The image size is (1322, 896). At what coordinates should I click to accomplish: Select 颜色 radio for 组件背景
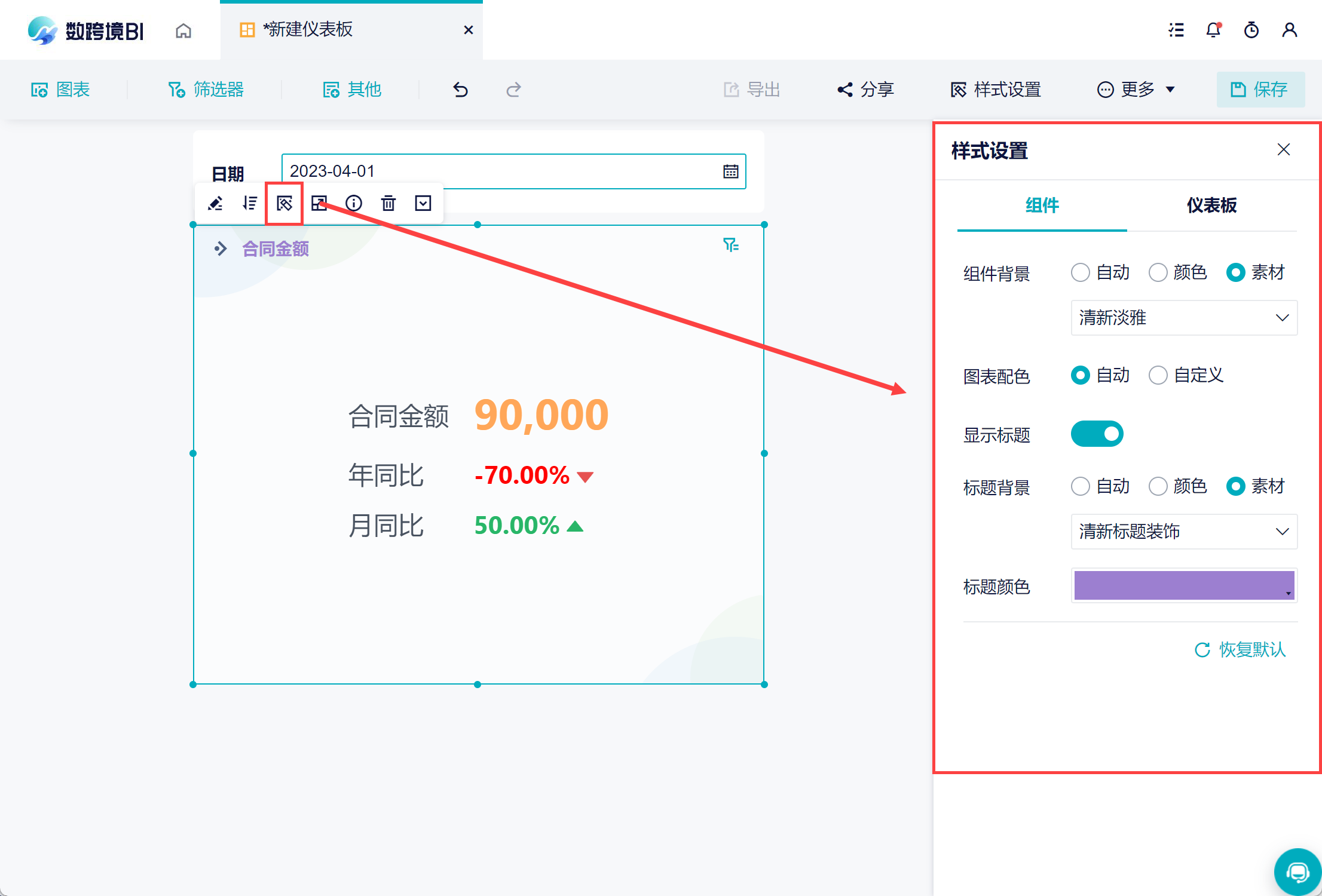tap(1158, 273)
